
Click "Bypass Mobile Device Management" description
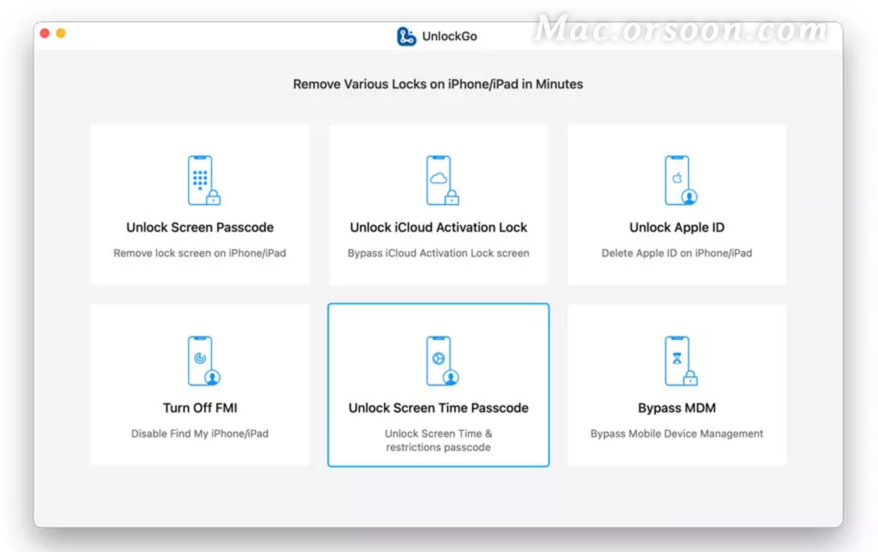[x=677, y=434]
